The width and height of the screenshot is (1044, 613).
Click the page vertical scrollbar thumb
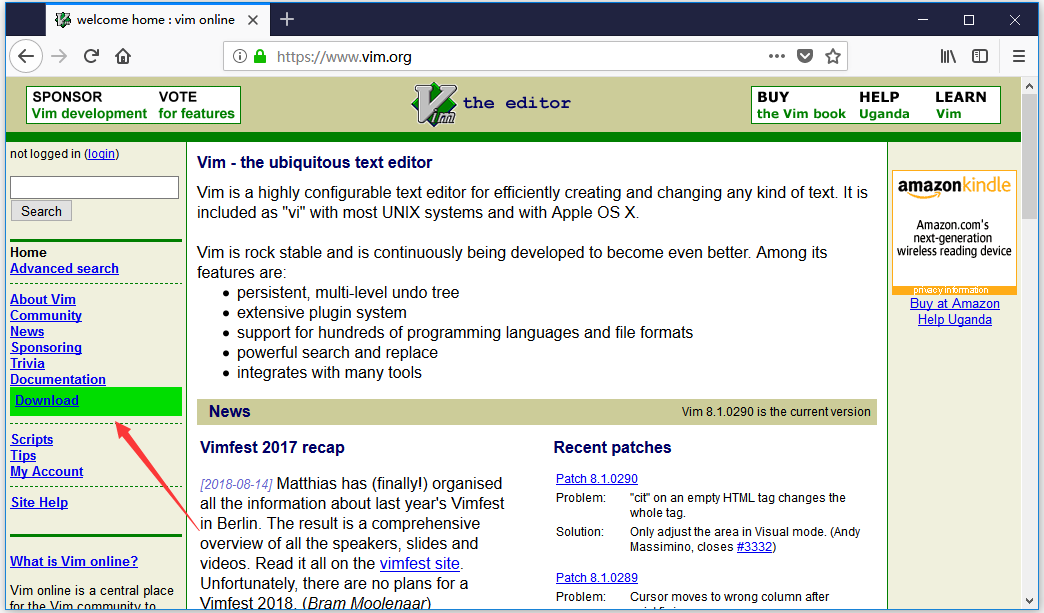point(1029,156)
